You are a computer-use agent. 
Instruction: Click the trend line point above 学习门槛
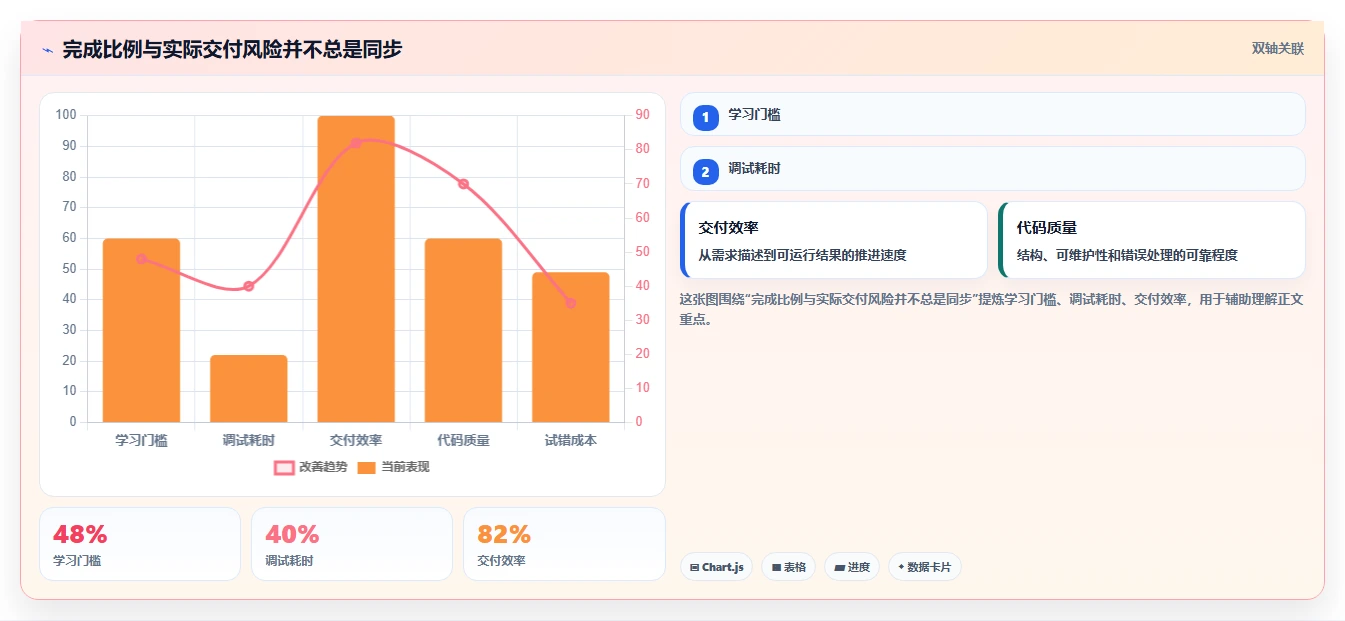coord(141,258)
